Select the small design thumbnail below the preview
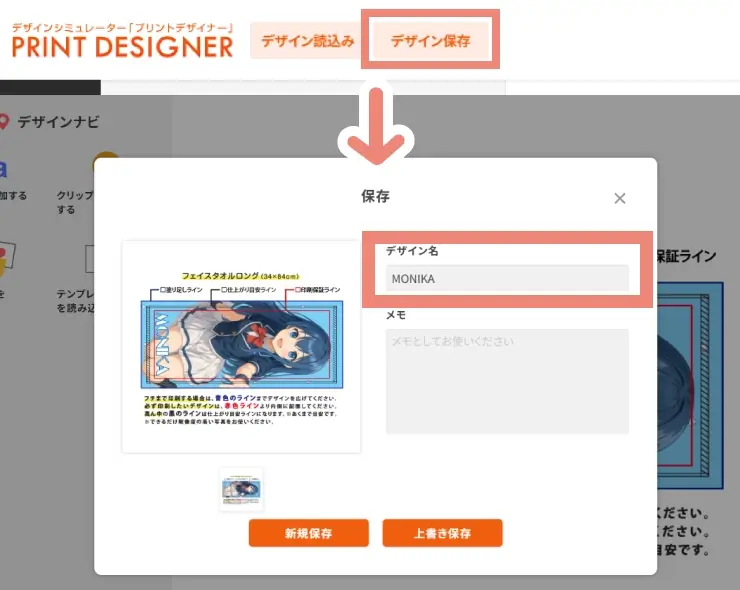This screenshot has width=740, height=590. pyautogui.click(x=241, y=489)
